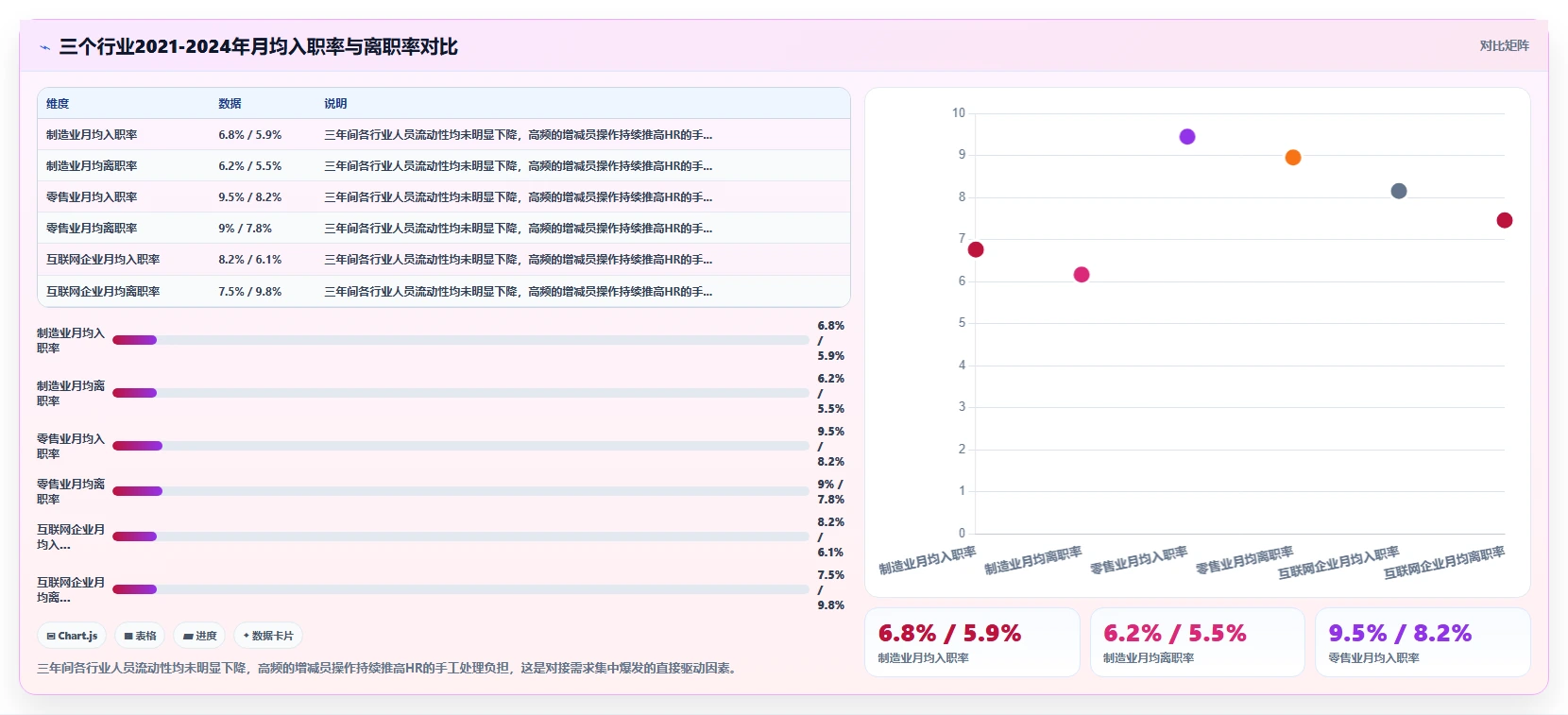The width and height of the screenshot is (1568, 715).
Task: Click the progress bar for 制造业月均离职率
Action: point(461,393)
